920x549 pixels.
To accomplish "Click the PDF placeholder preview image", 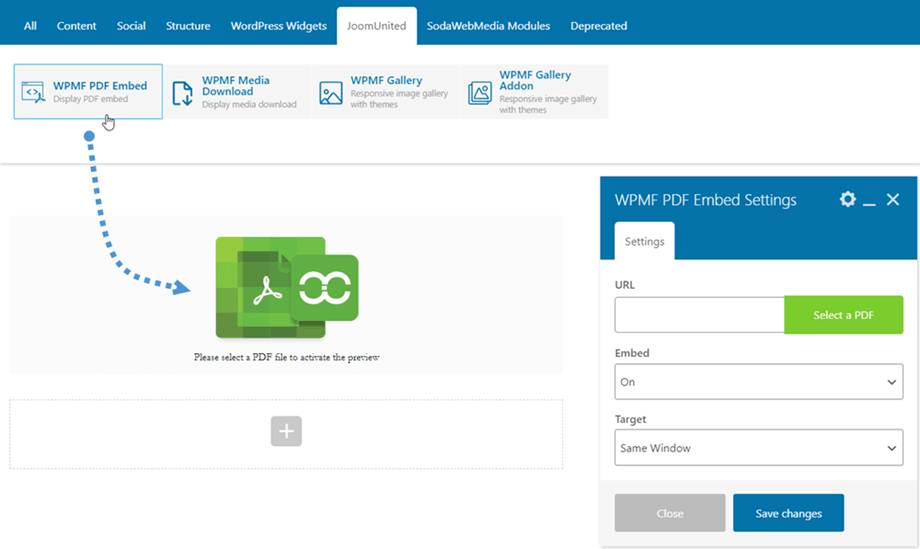I will (x=286, y=288).
